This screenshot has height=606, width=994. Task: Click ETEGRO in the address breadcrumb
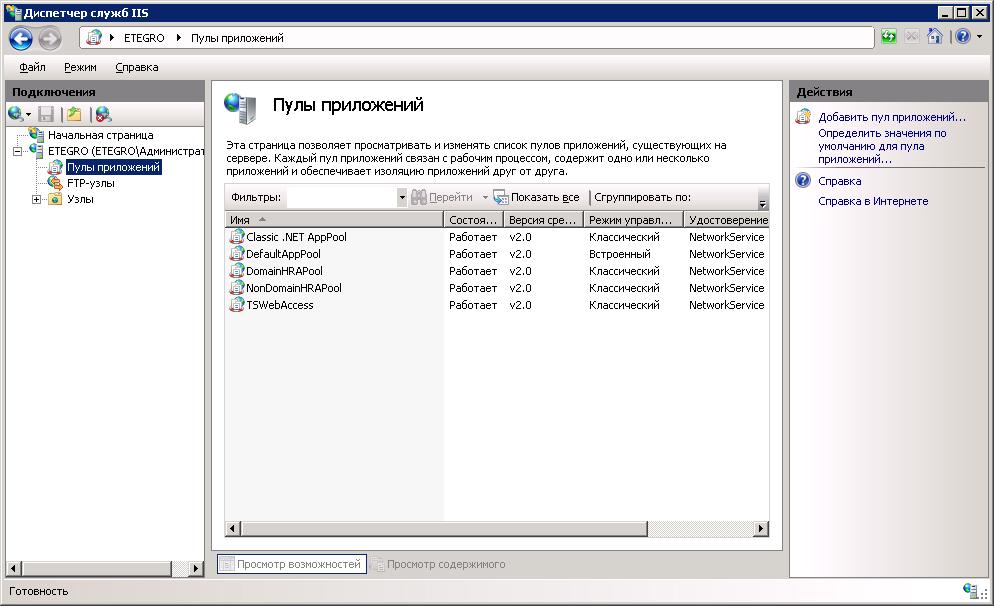144,38
